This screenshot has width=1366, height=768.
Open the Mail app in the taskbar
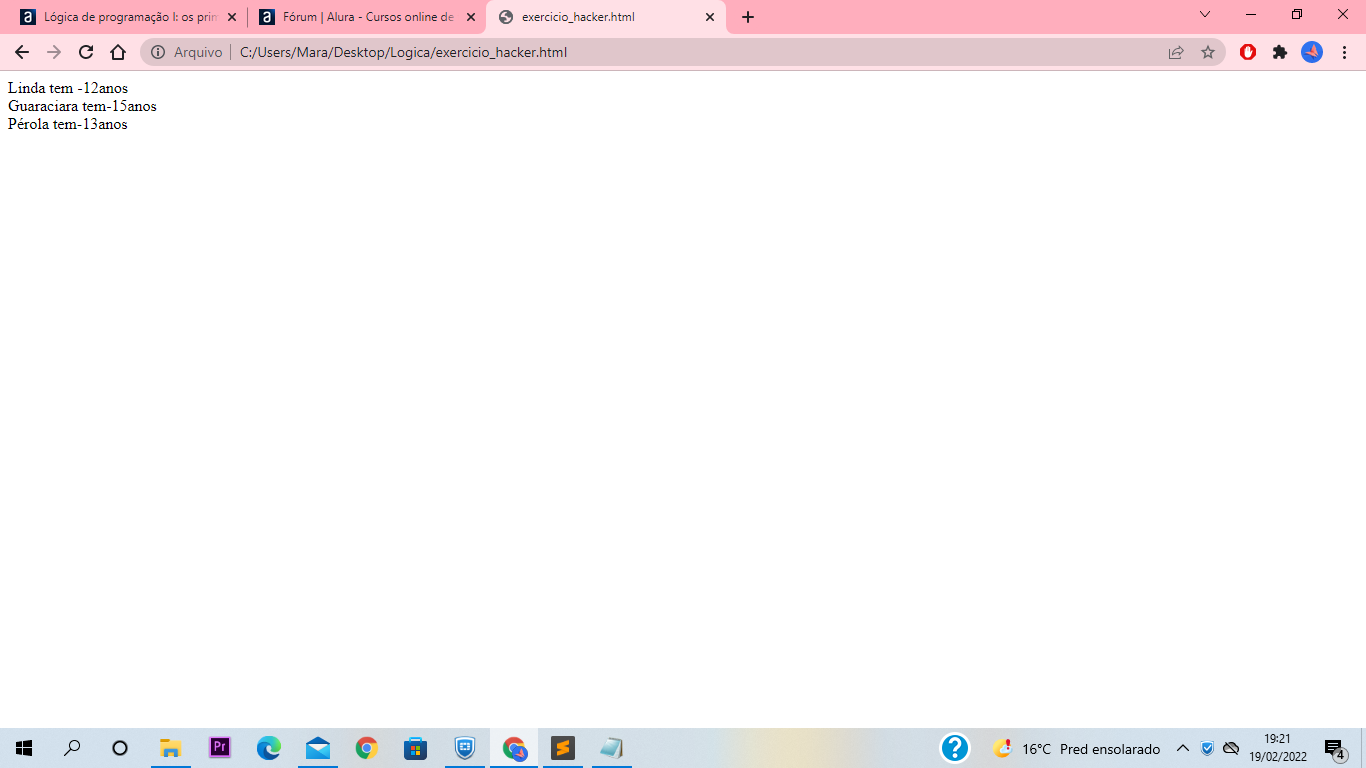(x=318, y=748)
